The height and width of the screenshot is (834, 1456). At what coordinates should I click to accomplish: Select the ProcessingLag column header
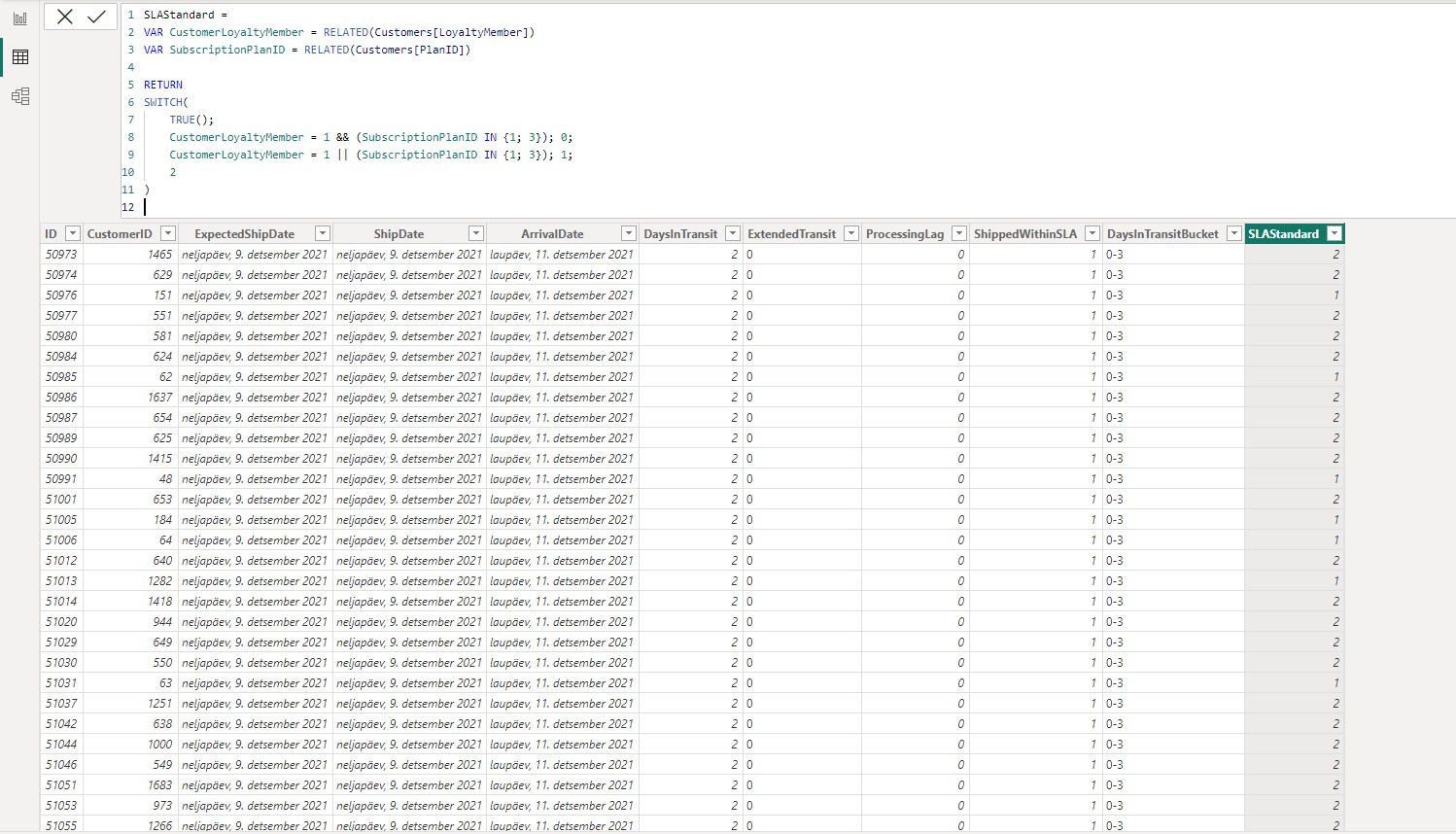[904, 234]
